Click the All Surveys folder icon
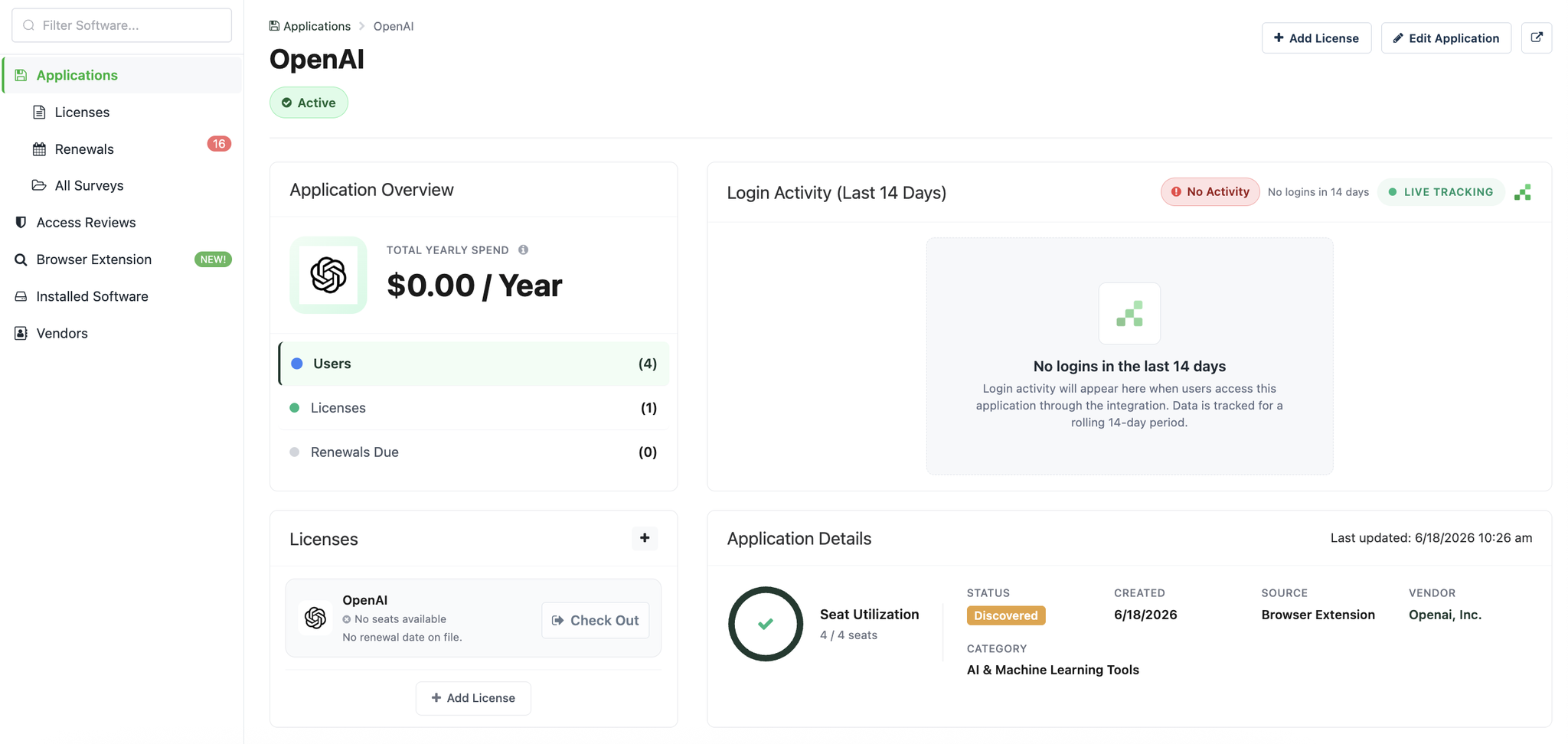 tap(39, 185)
